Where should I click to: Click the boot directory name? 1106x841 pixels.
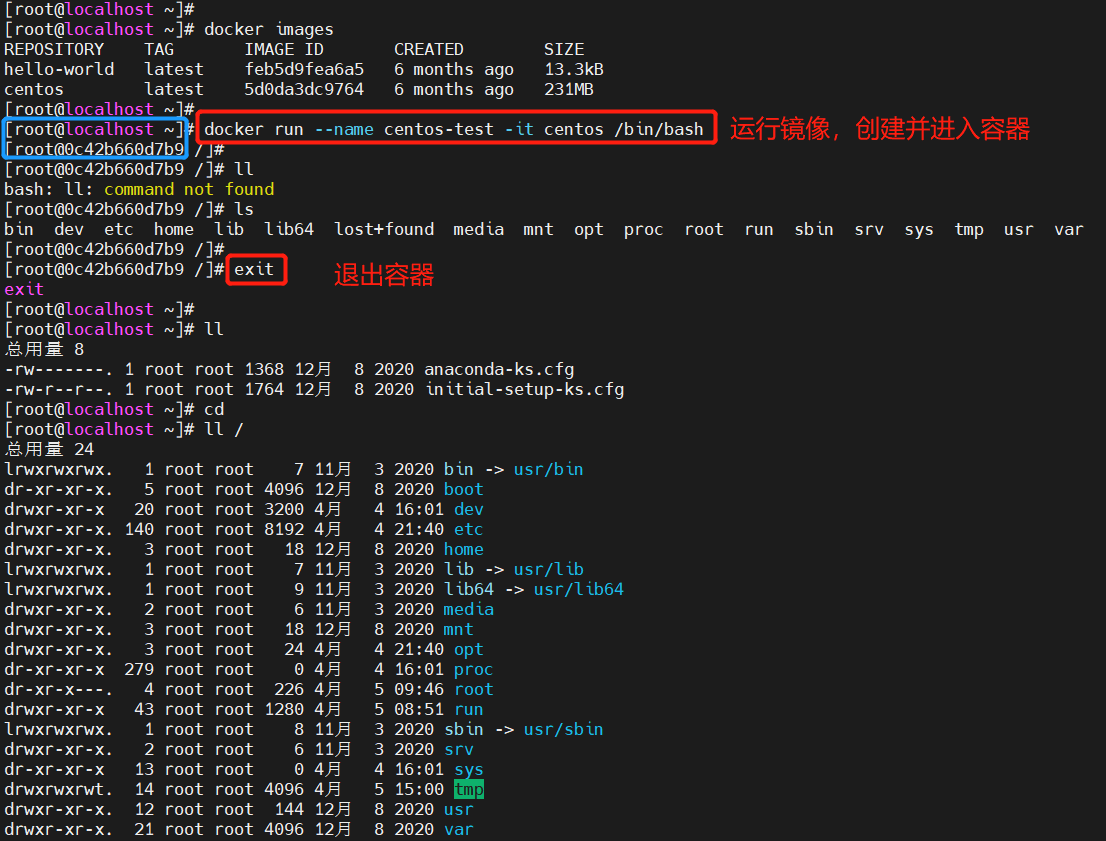463,490
